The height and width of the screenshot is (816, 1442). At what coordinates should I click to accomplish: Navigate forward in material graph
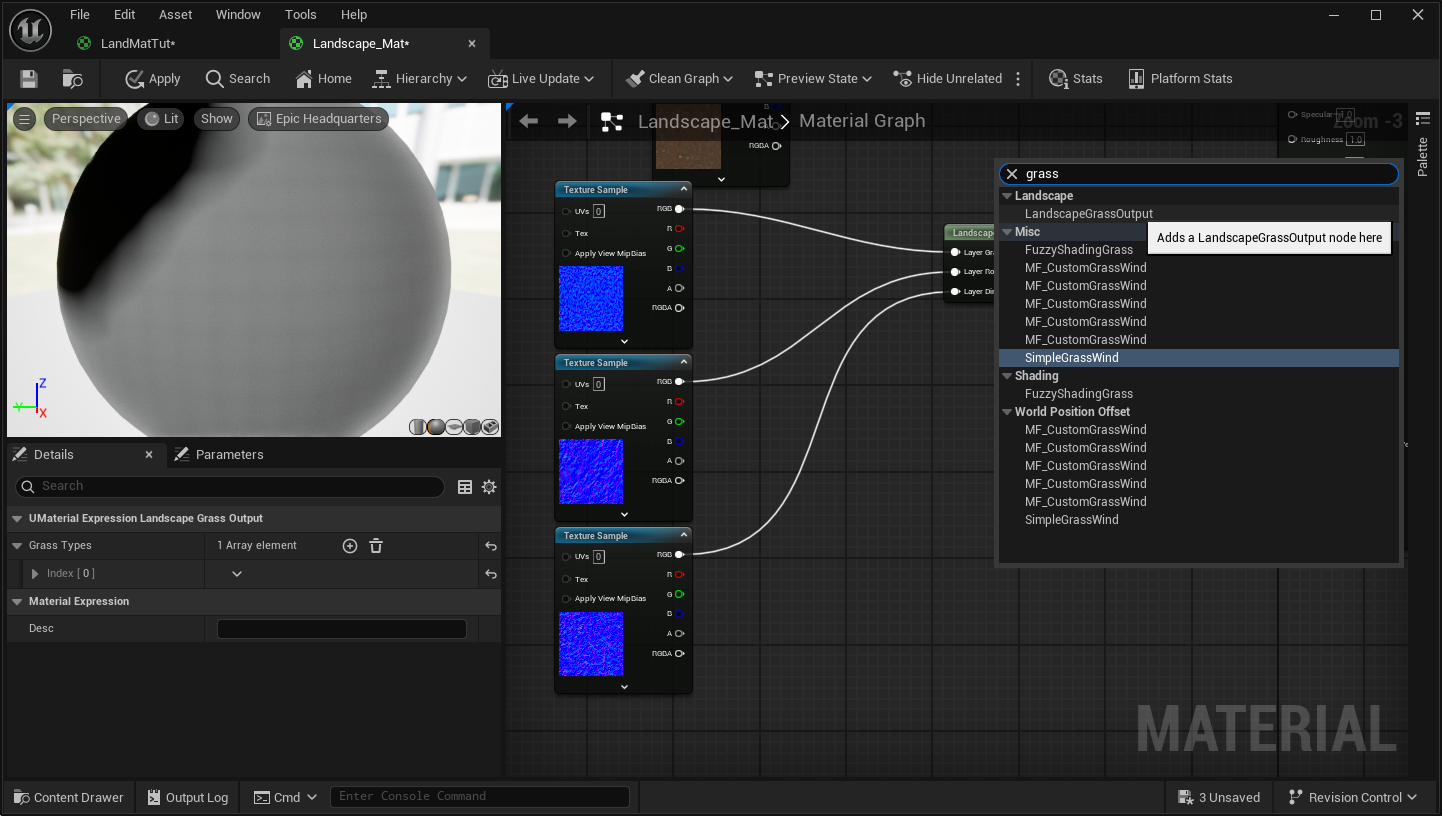pyautogui.click(x=567, y=121)
